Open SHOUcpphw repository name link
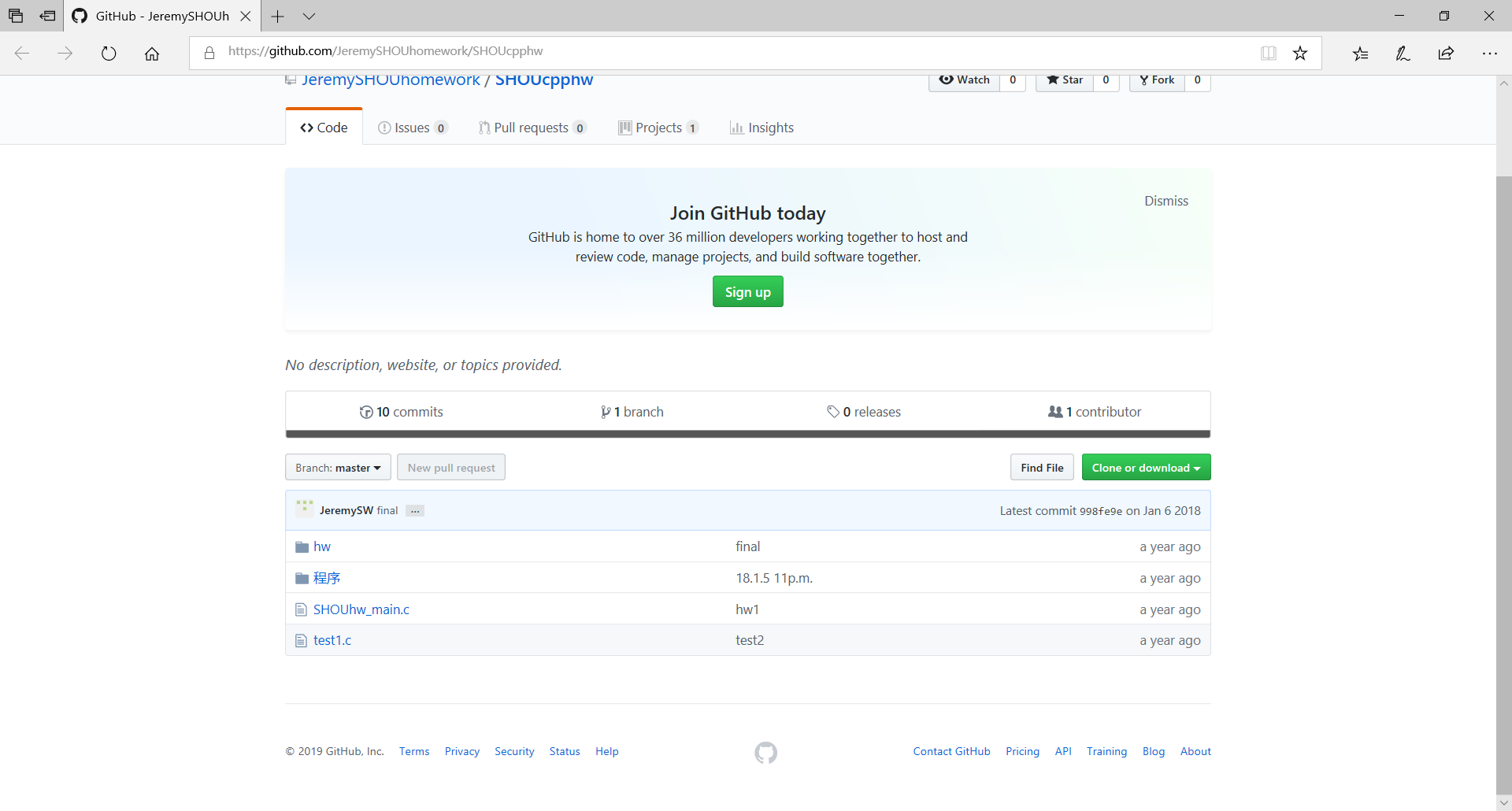1512x811 pixels. coord(544,80)
